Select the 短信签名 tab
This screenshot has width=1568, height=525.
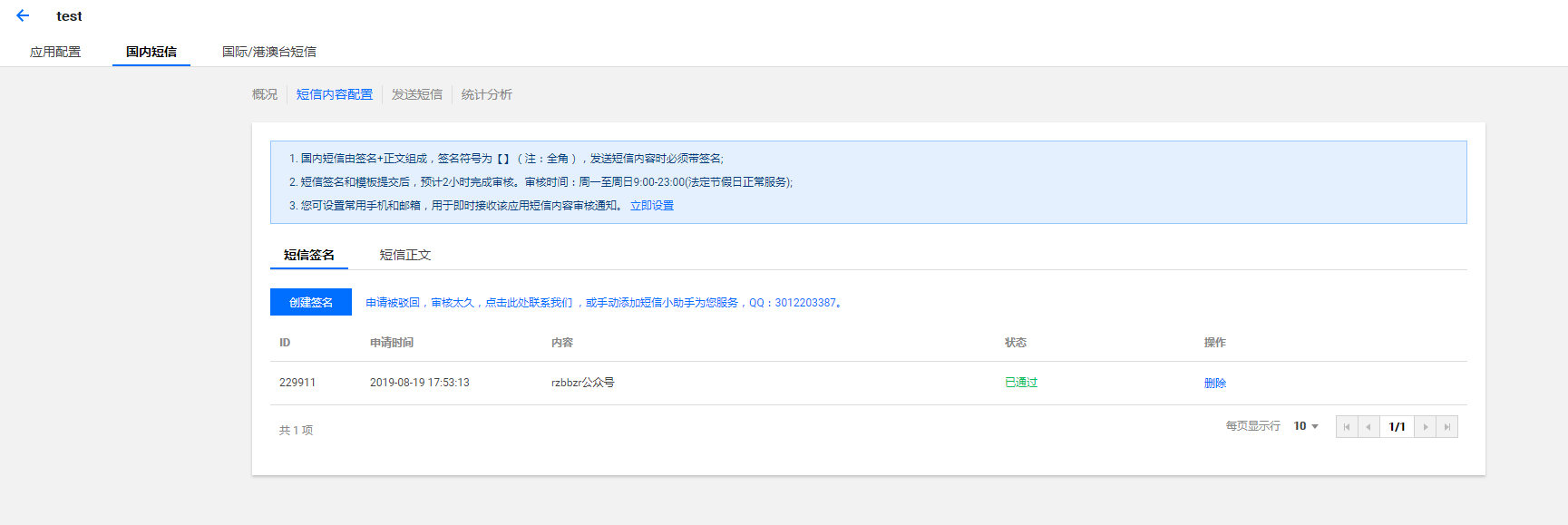tap(309, 255)
